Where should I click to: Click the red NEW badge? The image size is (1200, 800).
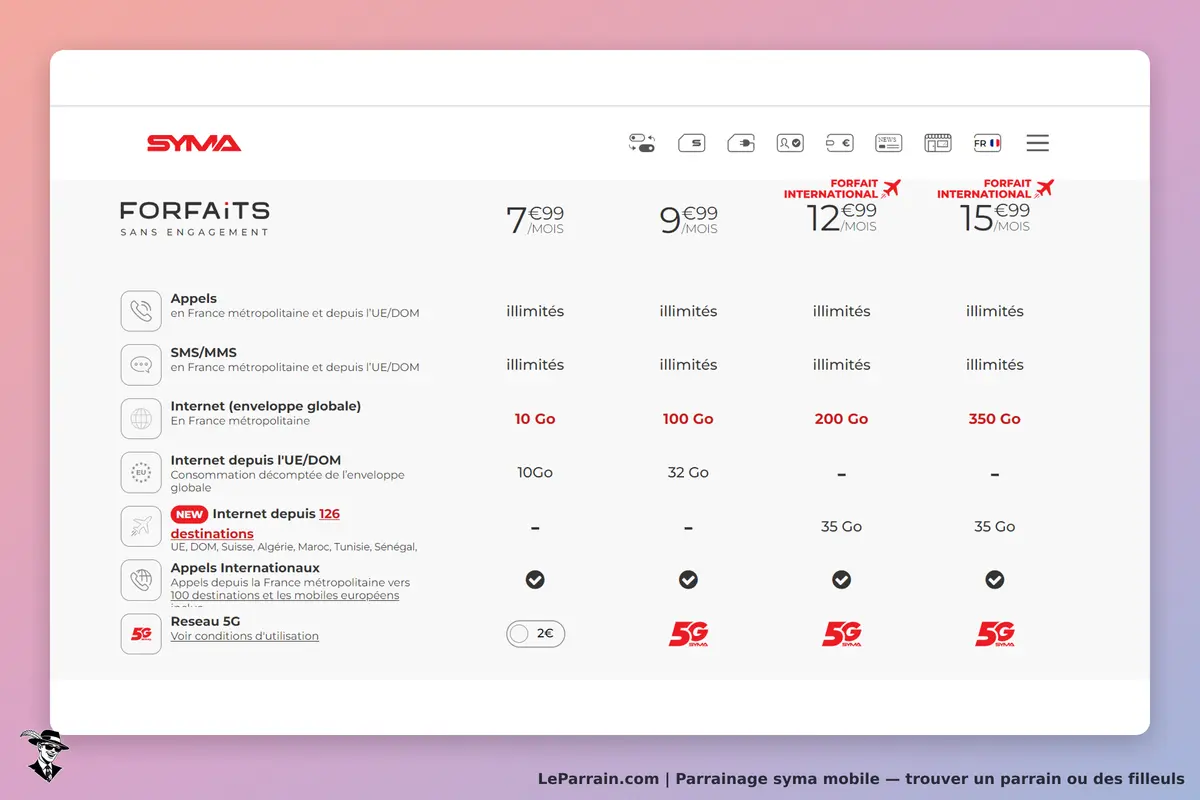click(189, 514)
